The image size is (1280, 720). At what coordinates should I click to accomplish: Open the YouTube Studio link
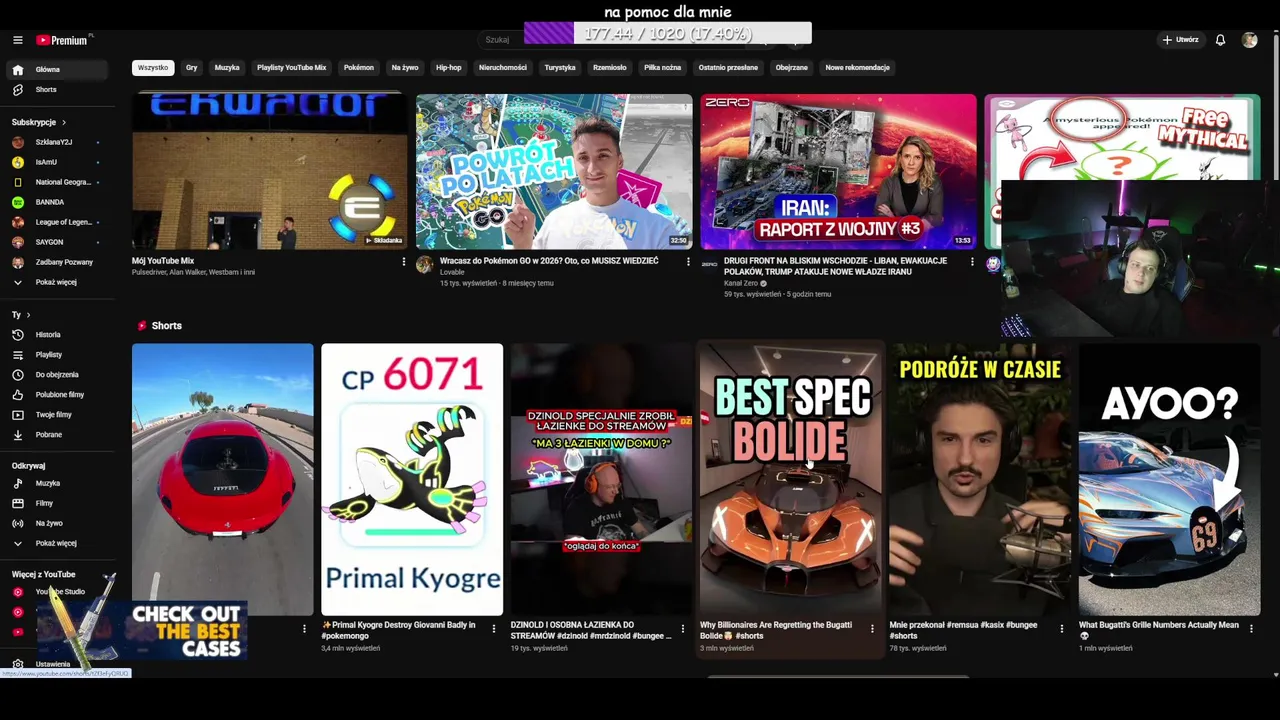(60, 592)
